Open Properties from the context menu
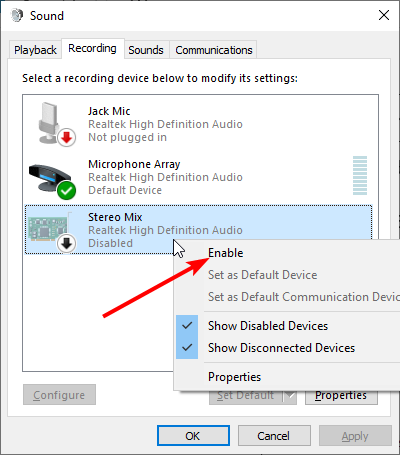The width and height of the screenshot is (400, 455). coord(234,377)
